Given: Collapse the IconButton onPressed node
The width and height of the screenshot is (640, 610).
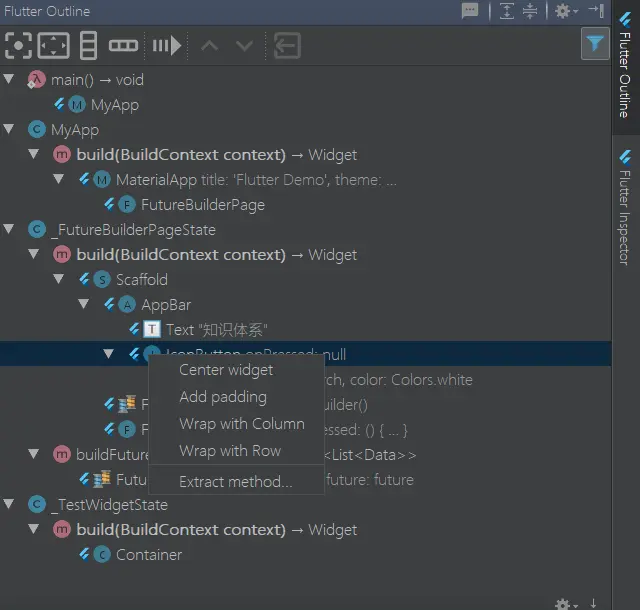Looking at the screenshot, I should pyautogui.click(x=108, y=353).
